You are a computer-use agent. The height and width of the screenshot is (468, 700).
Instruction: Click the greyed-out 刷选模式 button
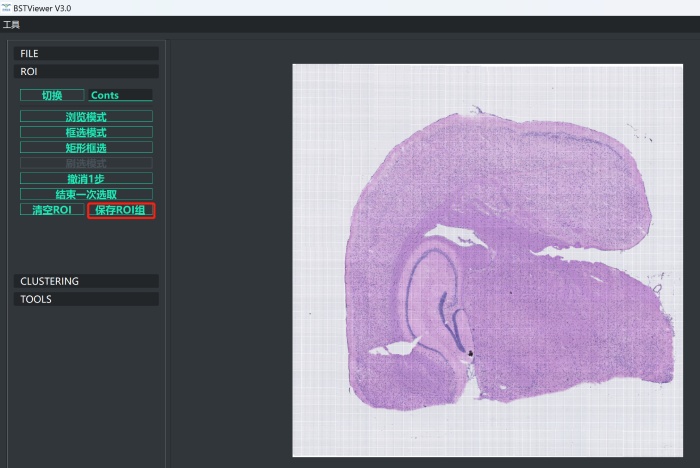coord(86,163)
